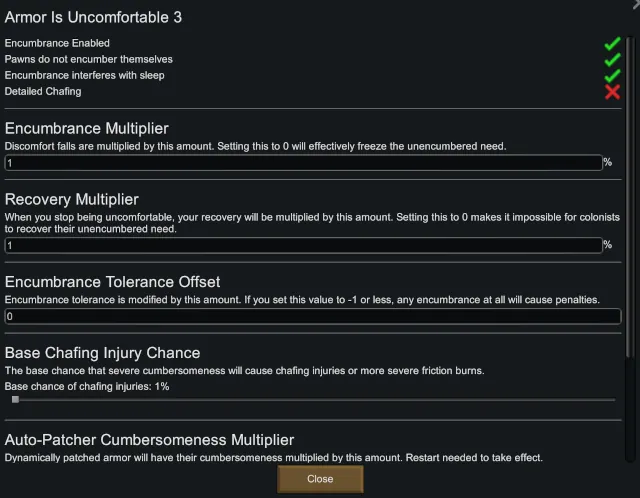Click the Encumbrance Multiplier input field

coord(303,162)
